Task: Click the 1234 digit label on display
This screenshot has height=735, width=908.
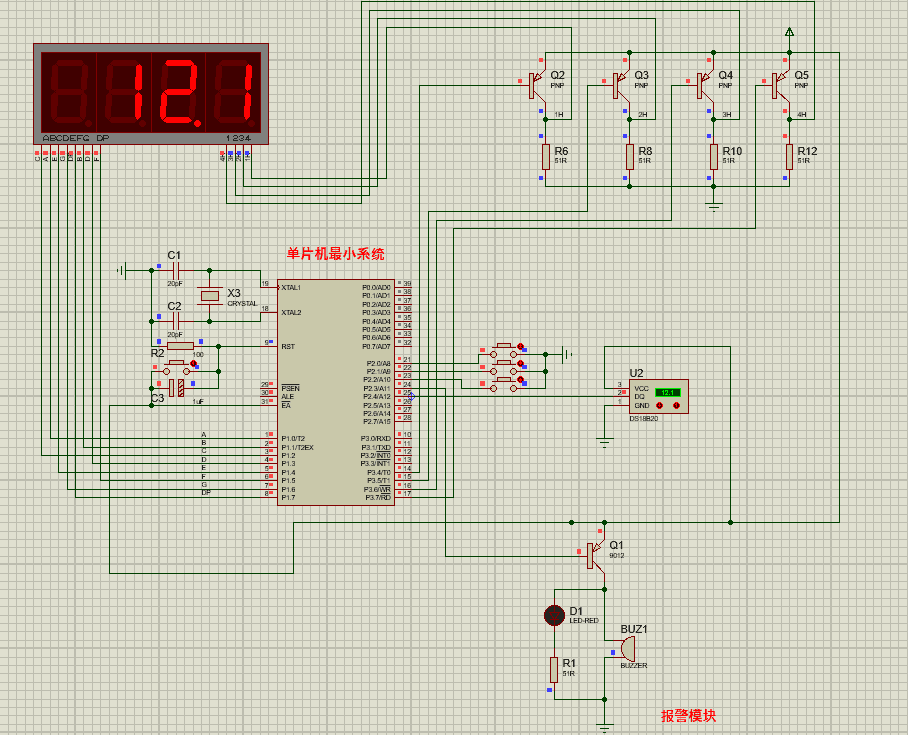Action: coord(239,138)
